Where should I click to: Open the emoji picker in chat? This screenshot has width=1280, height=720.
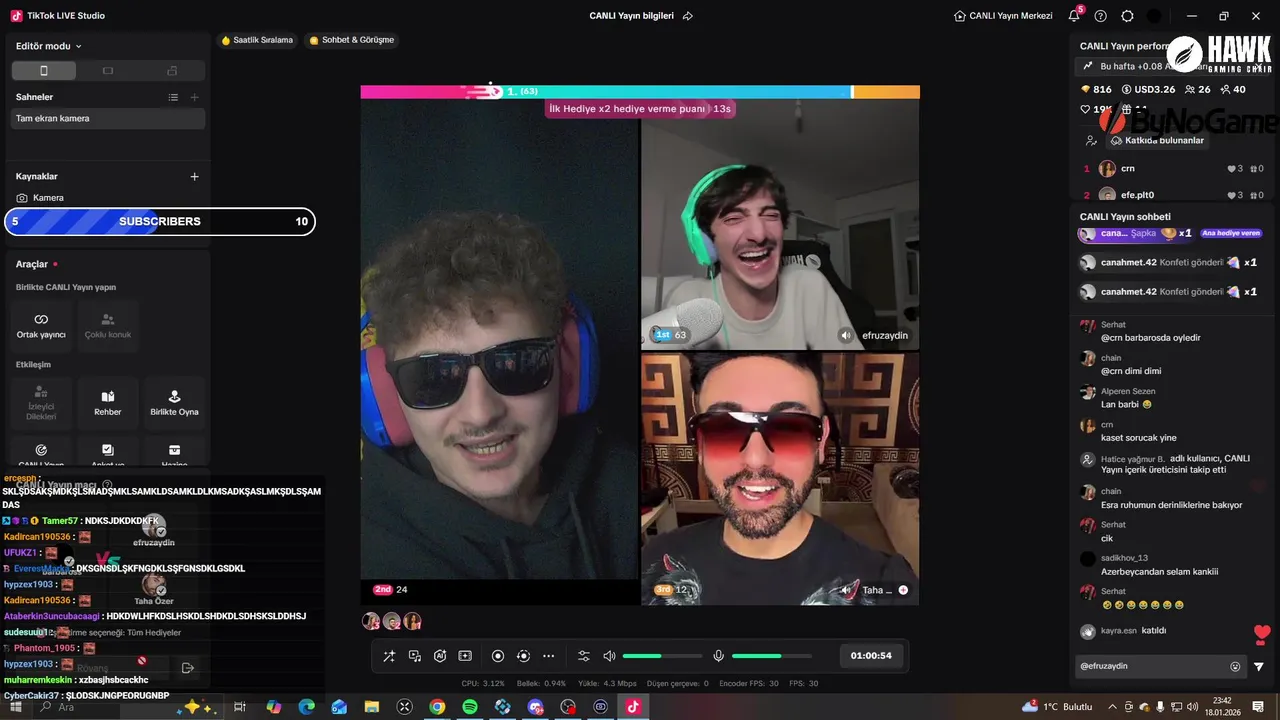(x=1235, y=667)
